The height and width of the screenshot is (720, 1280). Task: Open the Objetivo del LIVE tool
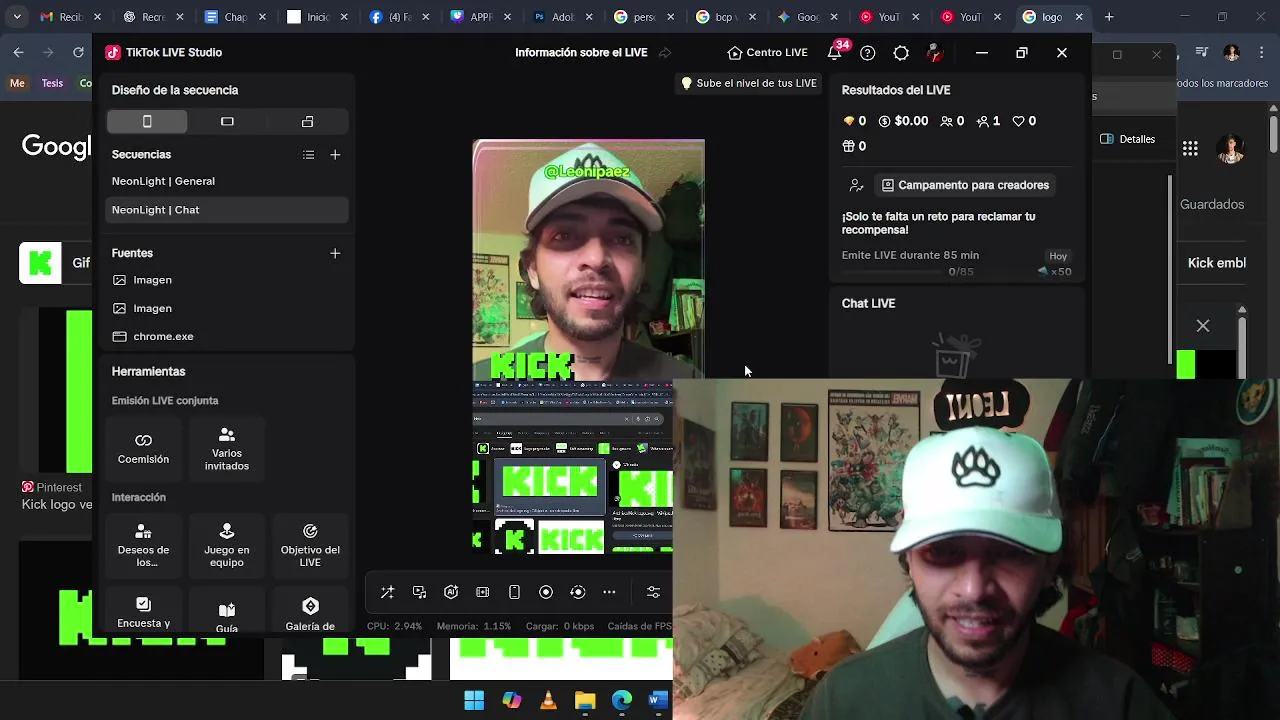coord(310,545)
